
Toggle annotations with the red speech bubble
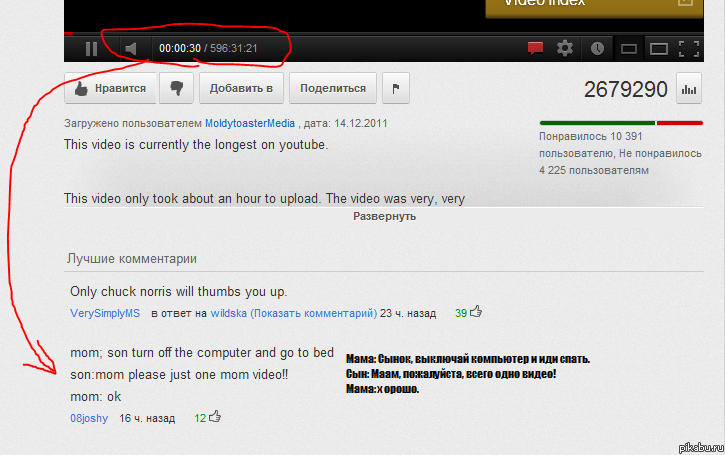pyautogui.click(x=535, y=48)
